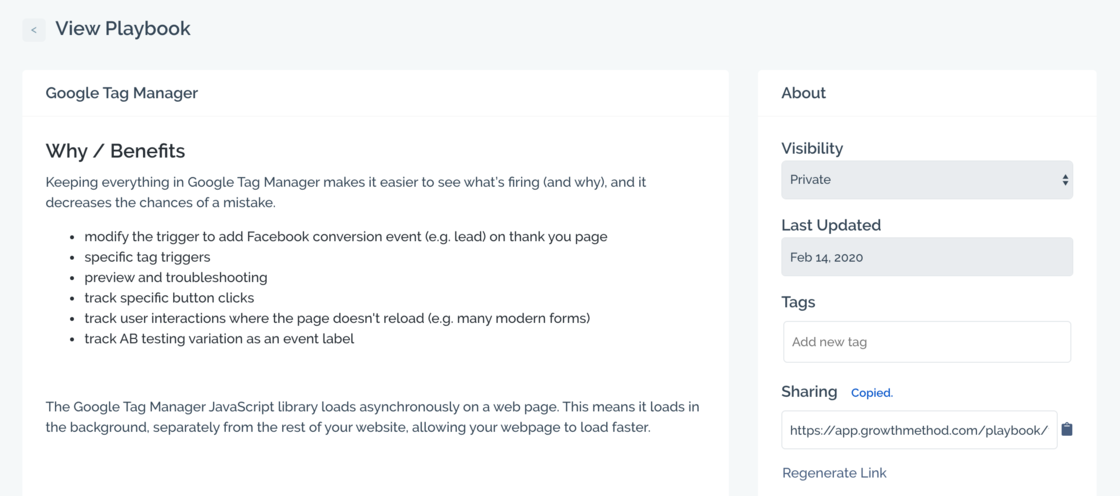Copy sharing link with clipboard icon
Image resolution: width=1120 pixels, height=496 pixels.
1067,429
